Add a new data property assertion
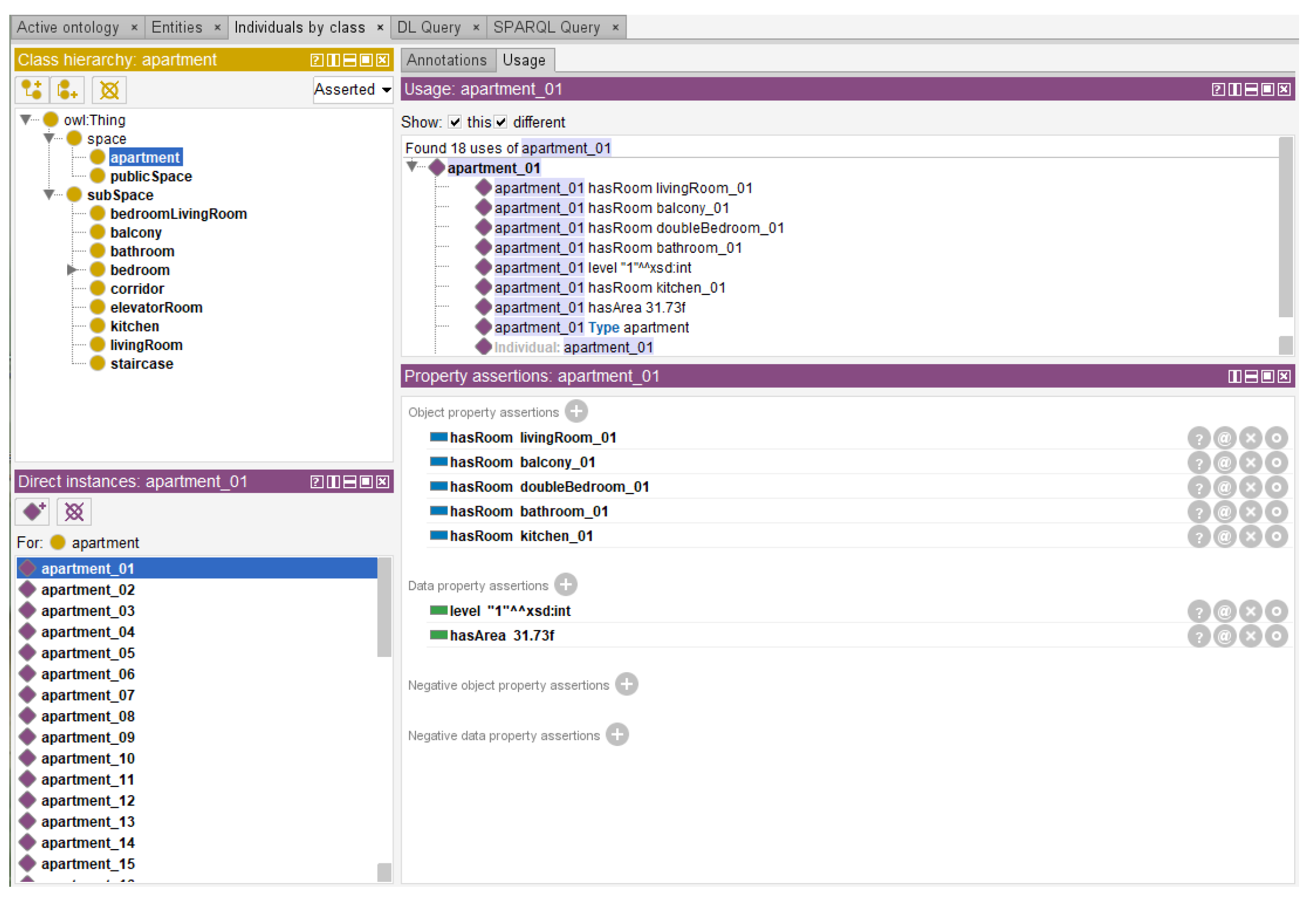The height and width of the screenshot is (901, 1316). point(567,586)
